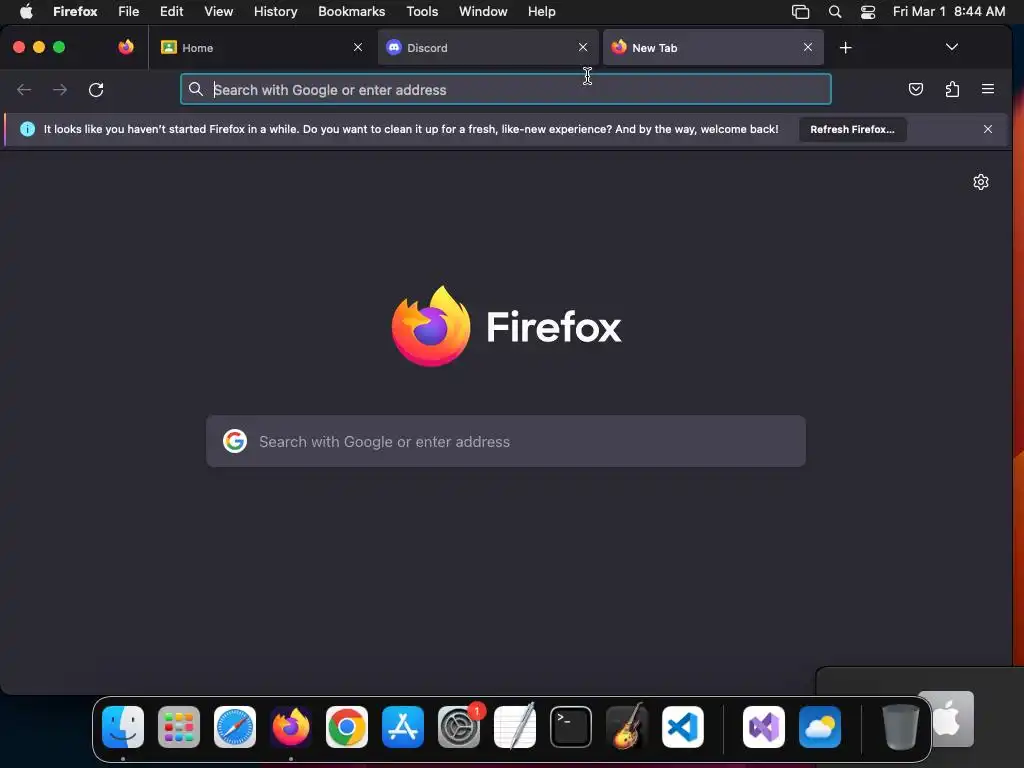Click the Refresh Firefox… button
The height and width of the screenshot is (768, 1024).
click(x=852, y=129)
